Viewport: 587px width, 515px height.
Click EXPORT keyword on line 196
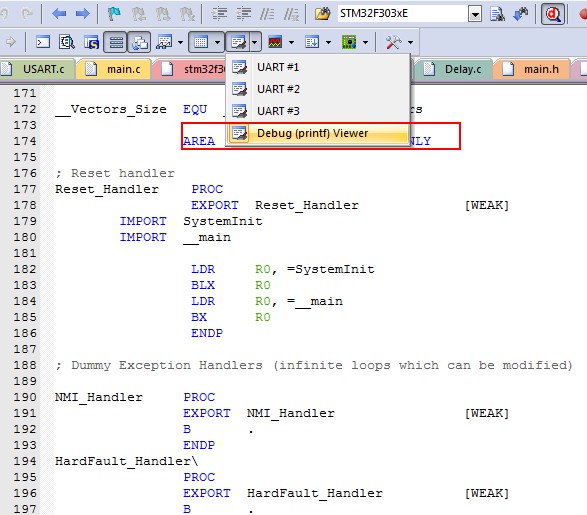(x=207, y=493)
